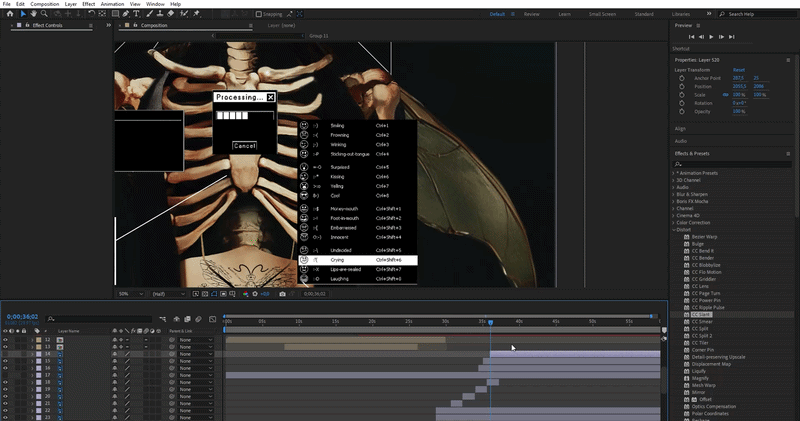Viewport: 800px width, 421px height.
Task: Click the Motion Blur enable icon in timeline
Action: [x=198, y=319]
